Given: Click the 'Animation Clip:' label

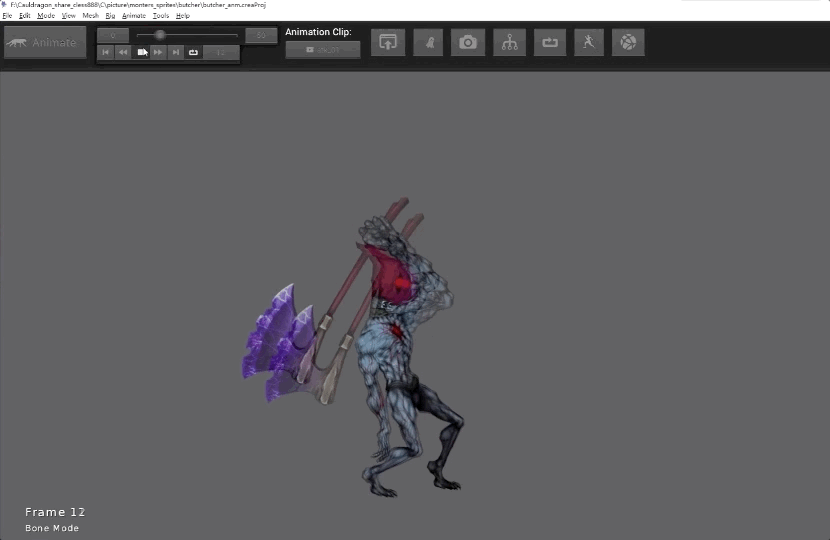Looking at the screenshot, I should click(318, 32).
